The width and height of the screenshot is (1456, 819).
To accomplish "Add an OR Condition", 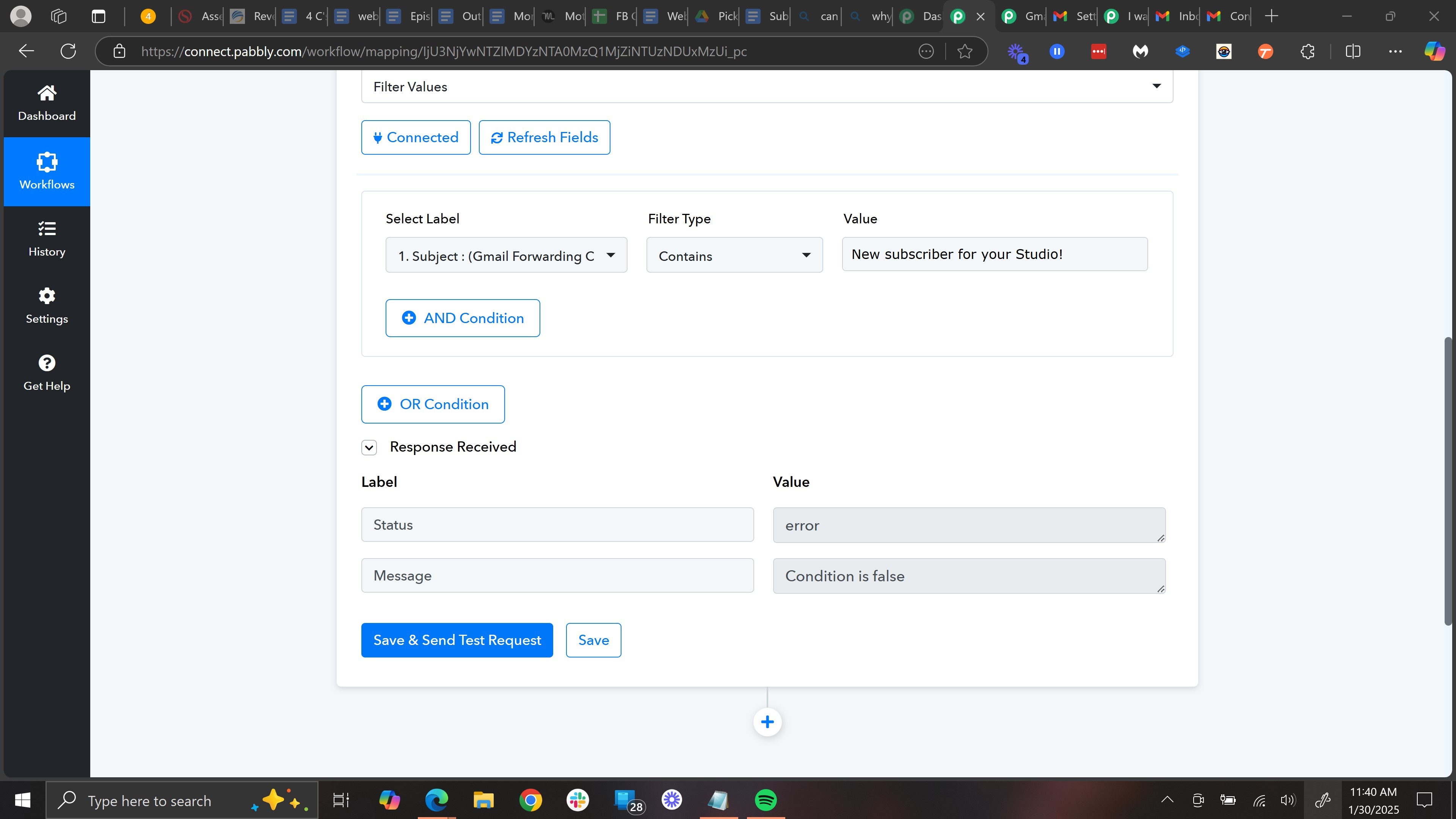I will click(x=433, y=404).
